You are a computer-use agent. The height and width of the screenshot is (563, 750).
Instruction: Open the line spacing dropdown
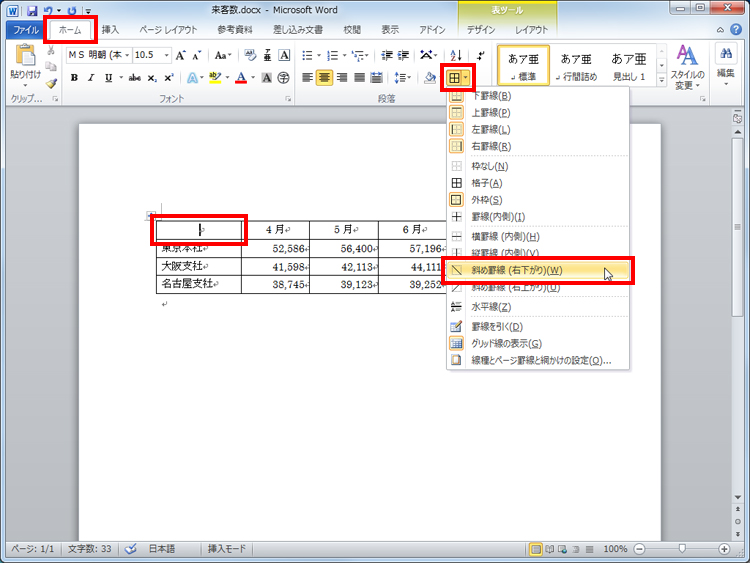402,77
